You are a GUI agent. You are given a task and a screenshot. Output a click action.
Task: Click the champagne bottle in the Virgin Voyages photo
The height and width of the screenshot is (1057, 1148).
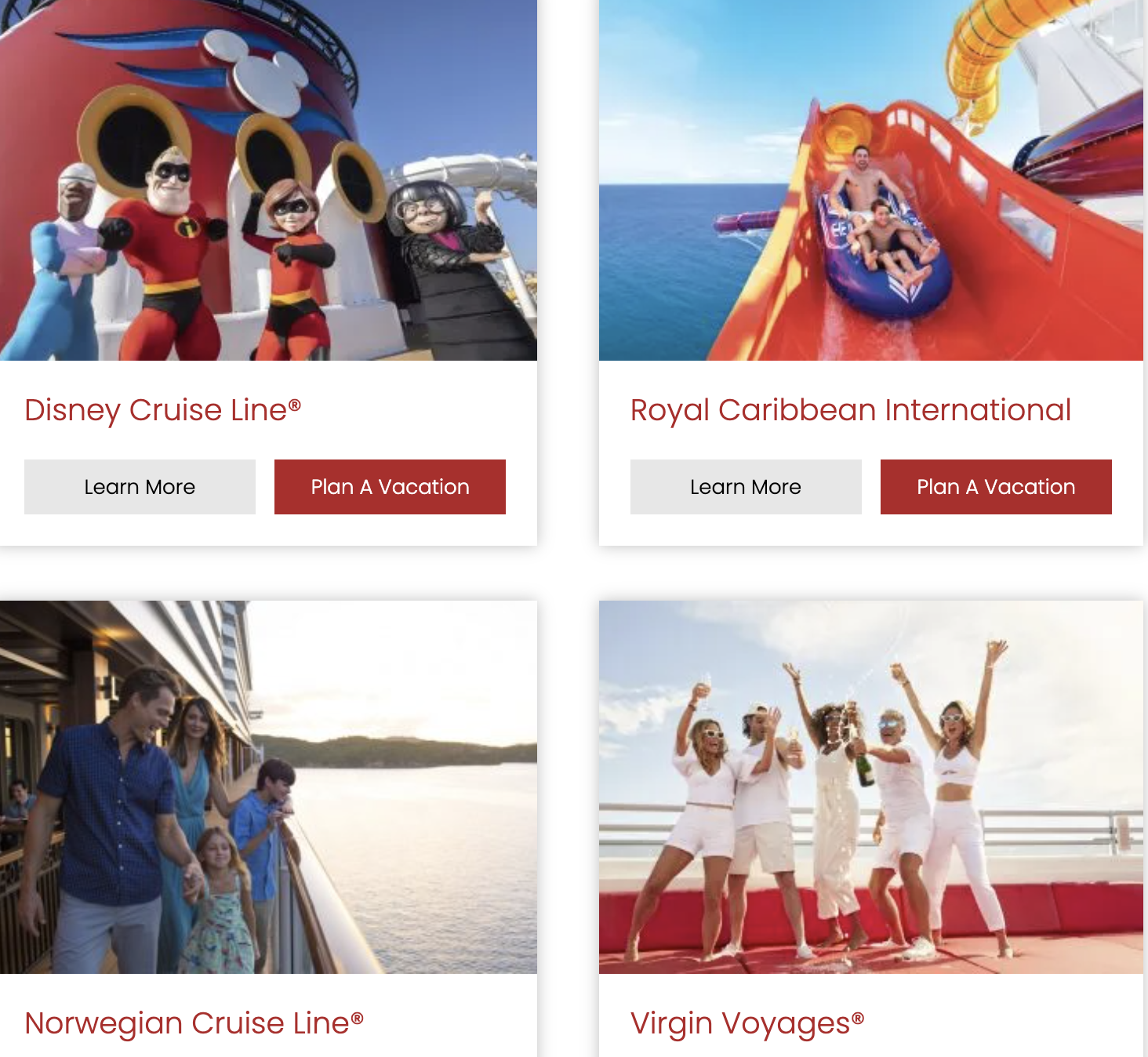point(865,768)
